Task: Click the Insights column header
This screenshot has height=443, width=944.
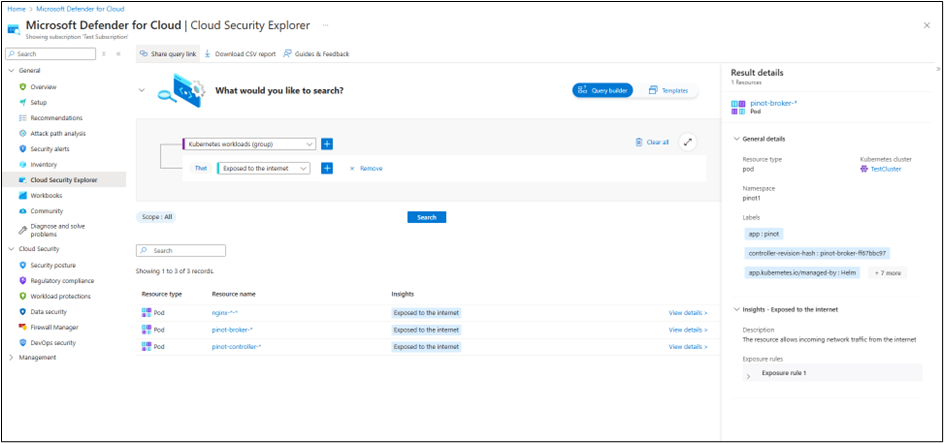Action: pos(402,294)
